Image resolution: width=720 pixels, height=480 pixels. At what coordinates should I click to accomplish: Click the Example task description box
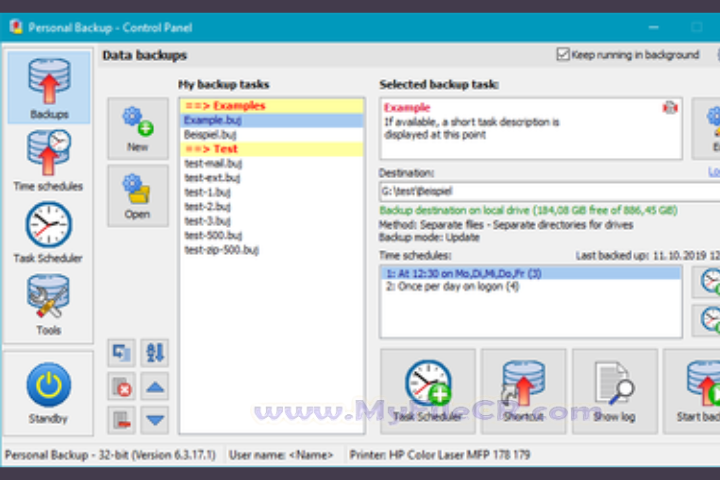pos(531,129)
